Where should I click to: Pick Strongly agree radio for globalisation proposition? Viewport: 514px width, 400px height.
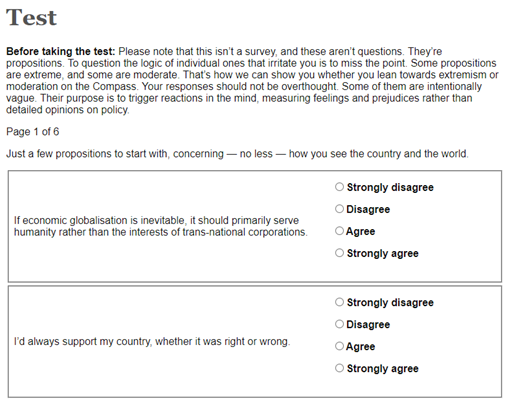click(339, 253)
